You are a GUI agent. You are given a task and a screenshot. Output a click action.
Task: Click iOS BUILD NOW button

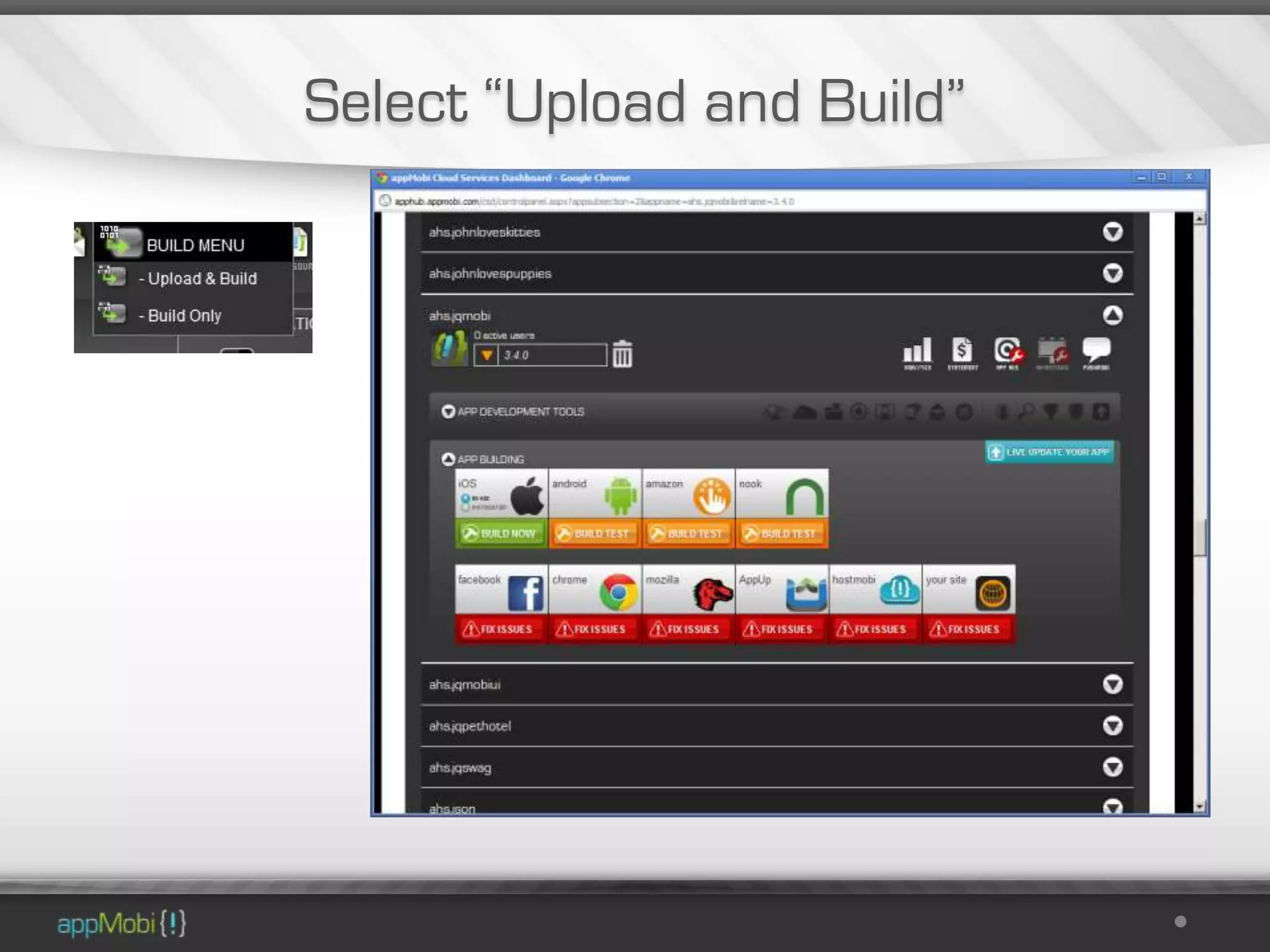point(502,534)
